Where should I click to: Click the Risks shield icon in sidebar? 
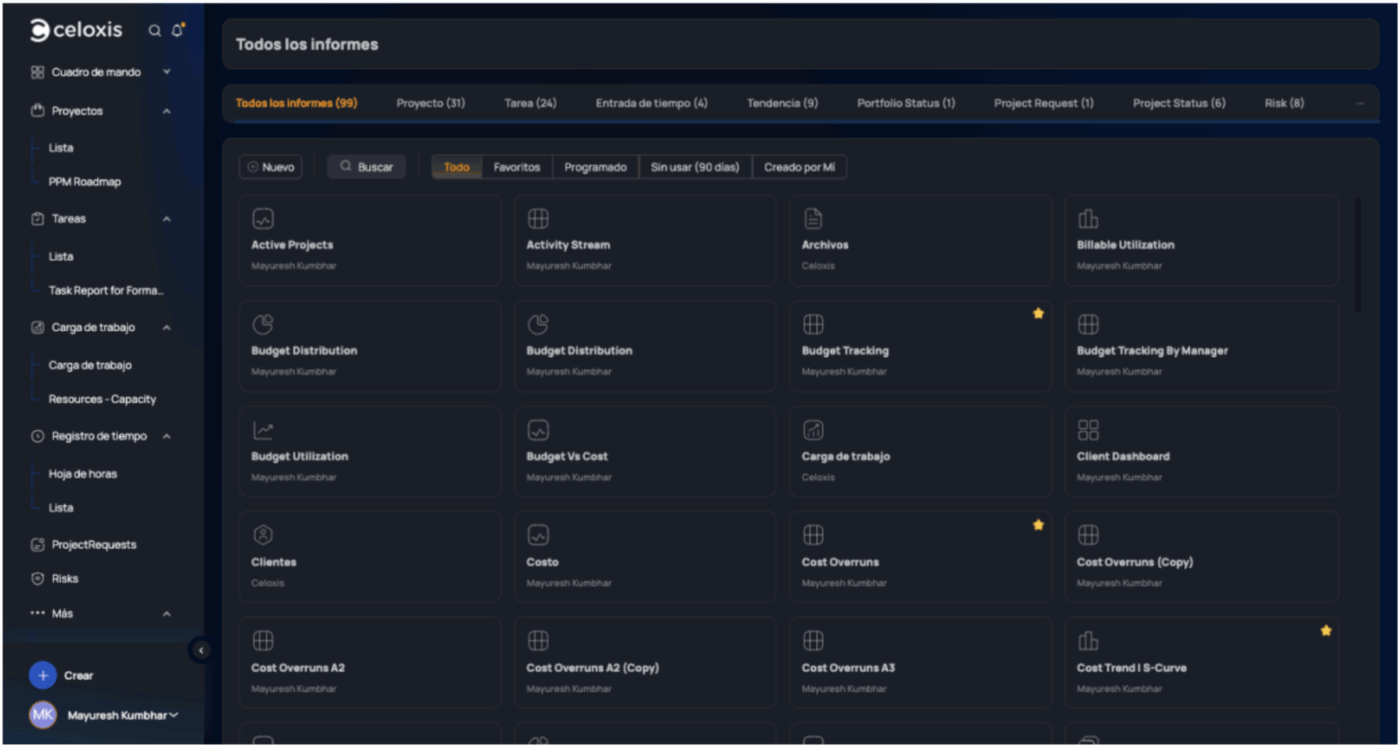(38, 578)
